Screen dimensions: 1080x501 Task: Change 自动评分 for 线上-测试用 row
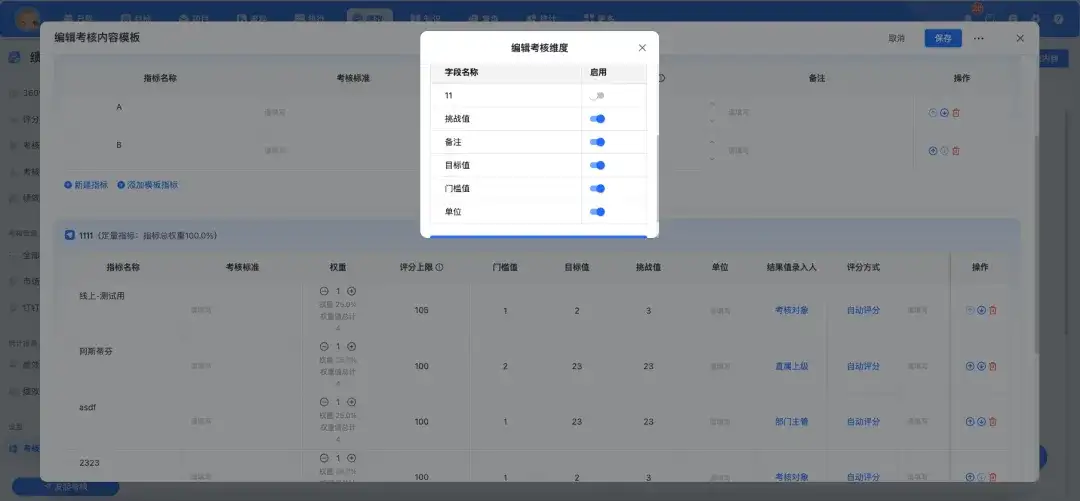[863, 310]
